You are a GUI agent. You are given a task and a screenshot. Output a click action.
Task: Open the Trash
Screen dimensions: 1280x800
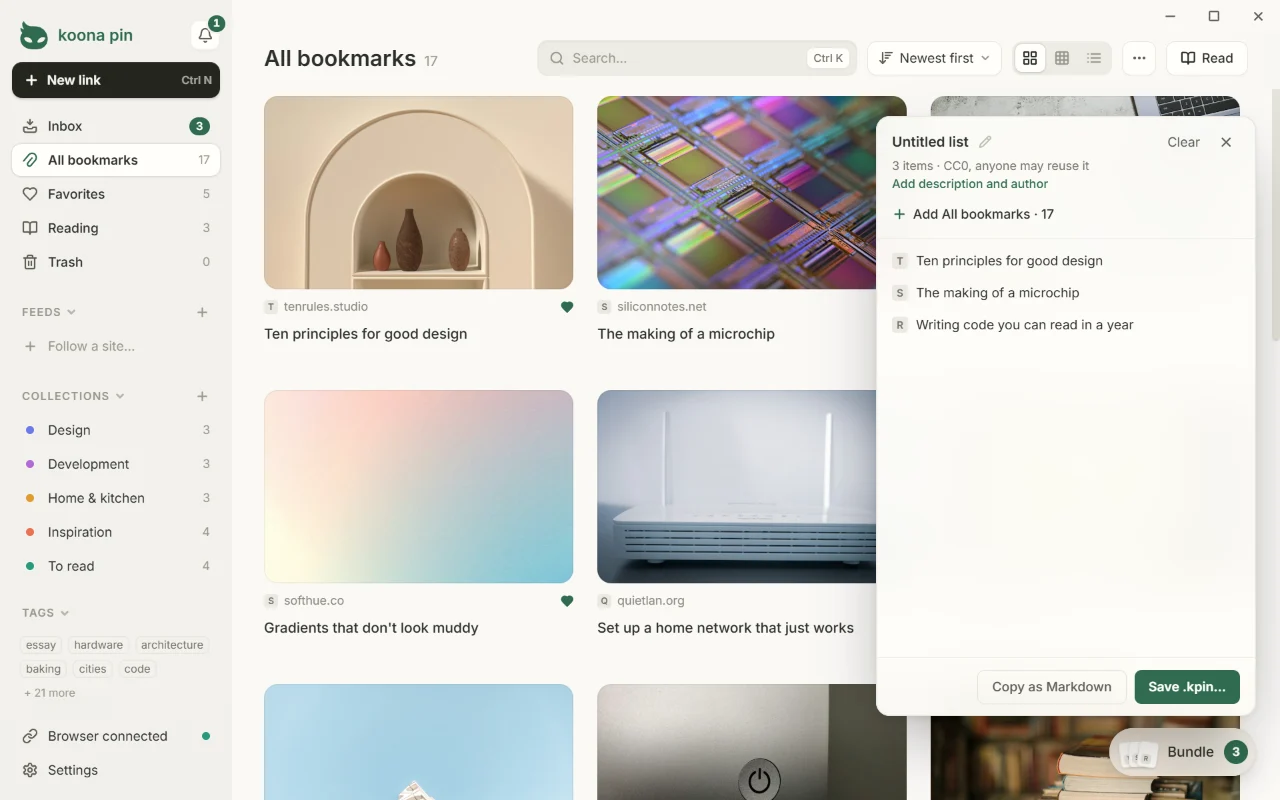(x=116, y=262)
